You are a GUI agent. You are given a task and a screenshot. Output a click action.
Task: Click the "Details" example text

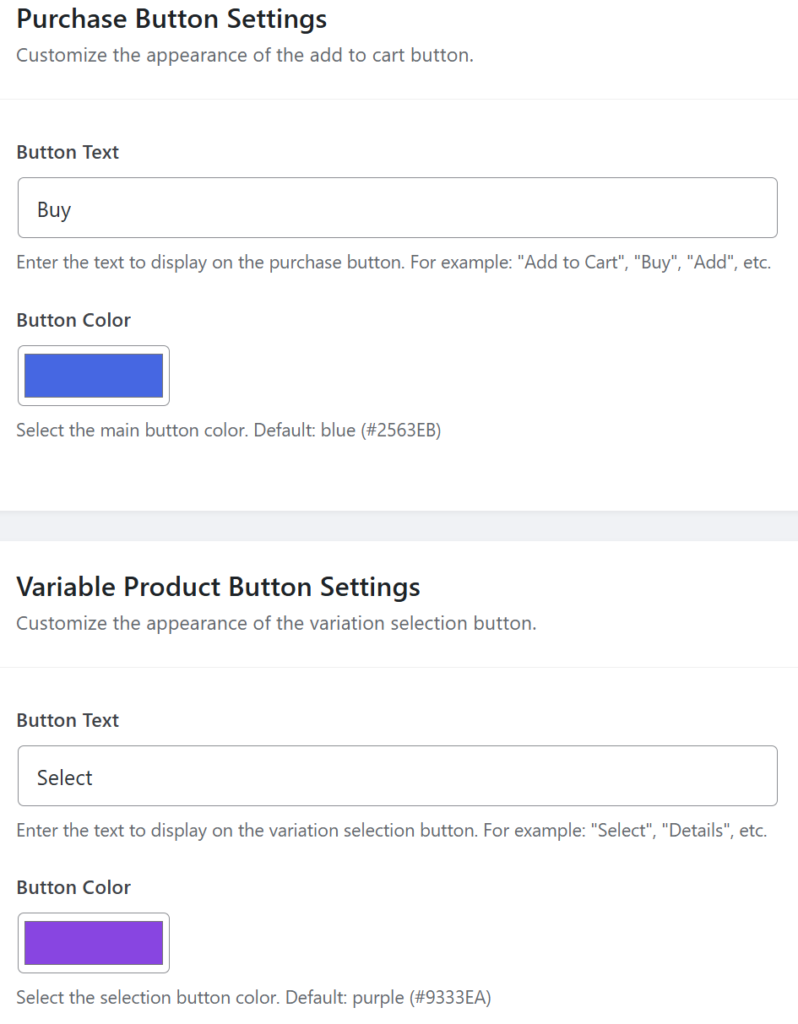pos(692,832)
